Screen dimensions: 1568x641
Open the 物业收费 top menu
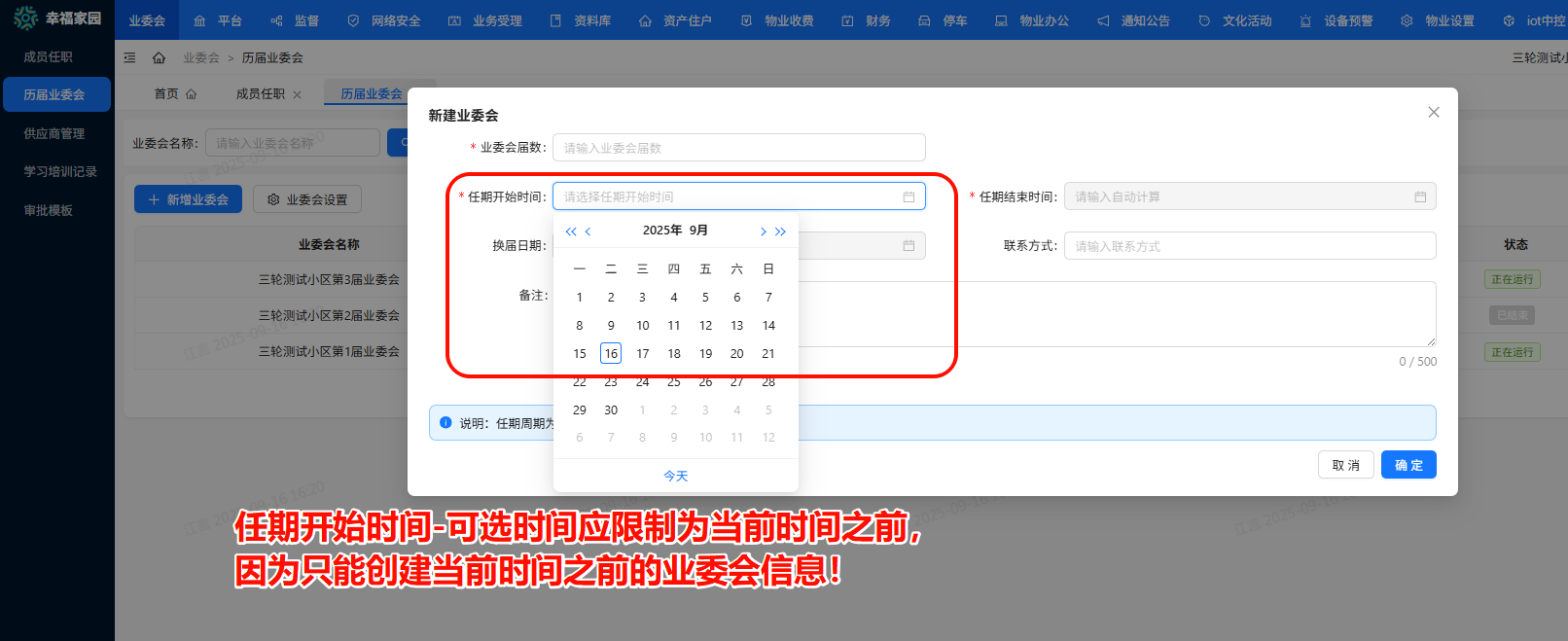777,20
